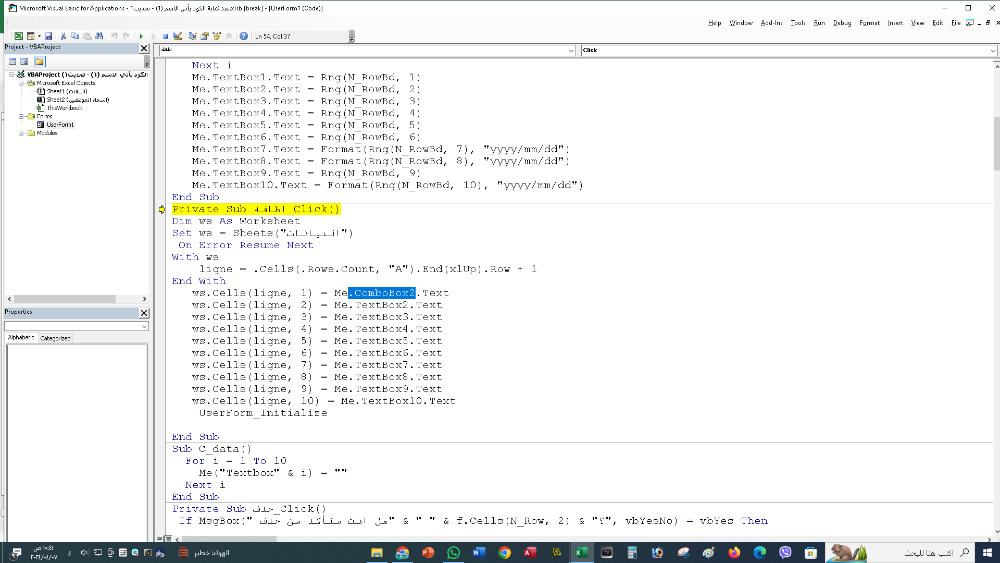The image size is (1000, 563).
Task: Click the highlighted ComboBox2 text in code
Action: pyautogui.click(x=382, y=293)
